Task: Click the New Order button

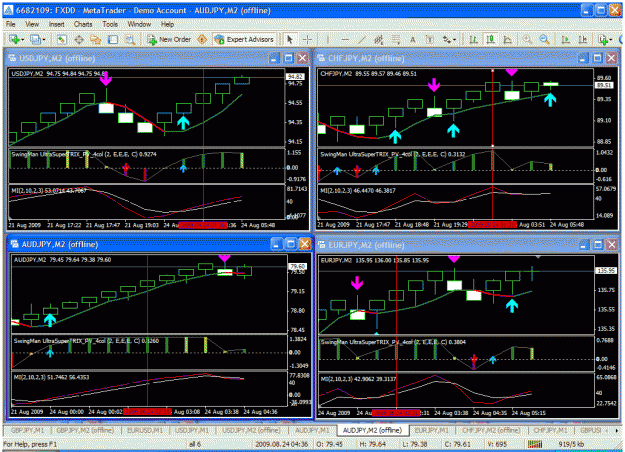Action: [x=169, y=39]
